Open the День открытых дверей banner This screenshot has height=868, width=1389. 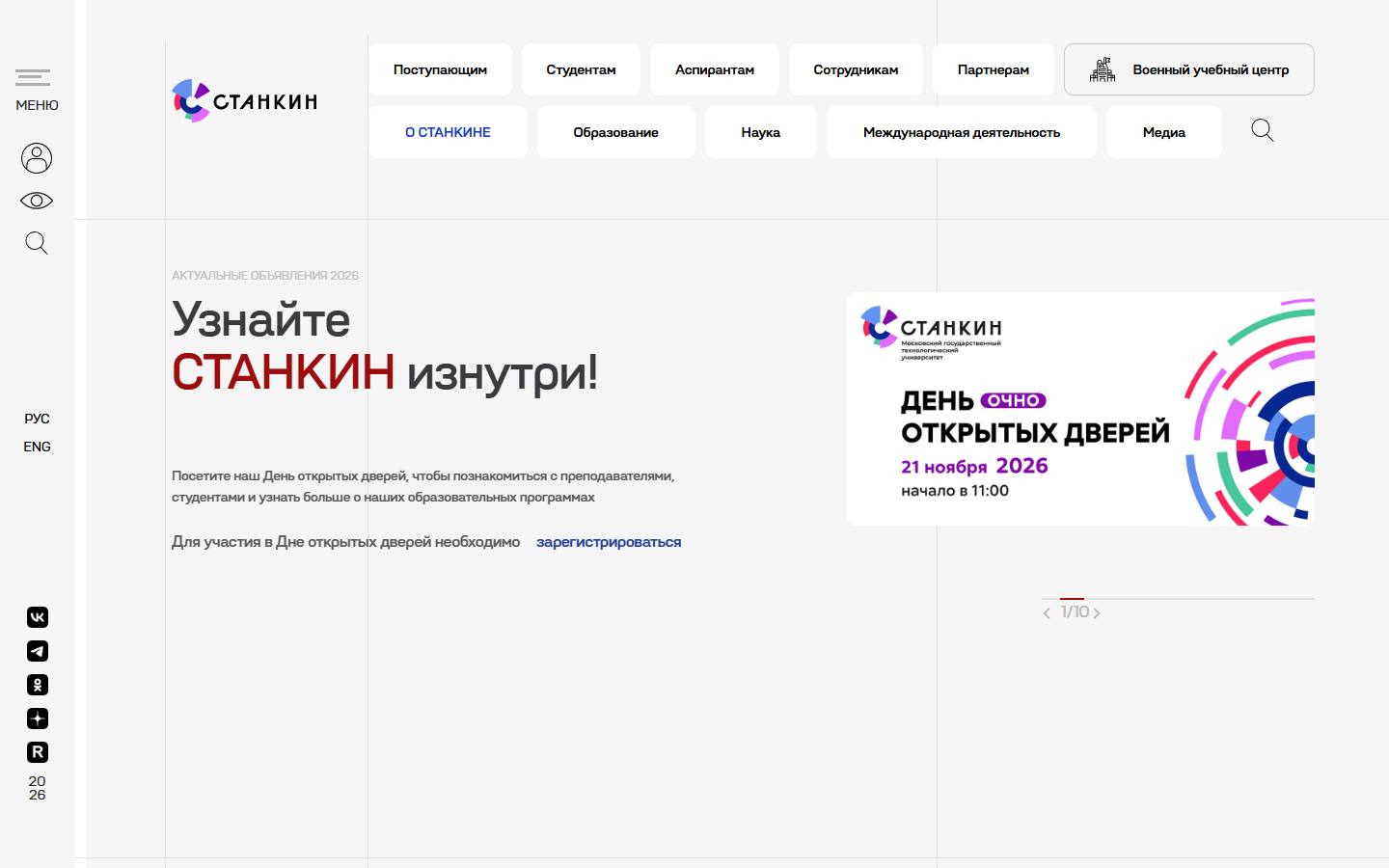coord(1080,409)
